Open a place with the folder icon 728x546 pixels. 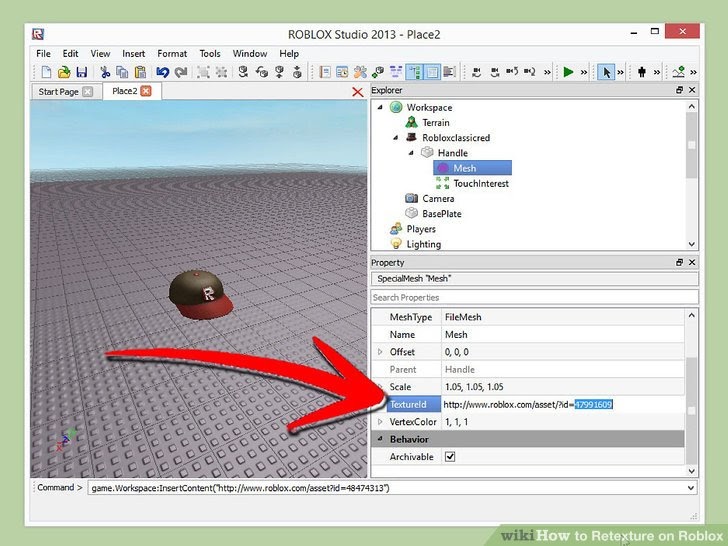coord(64,72)
